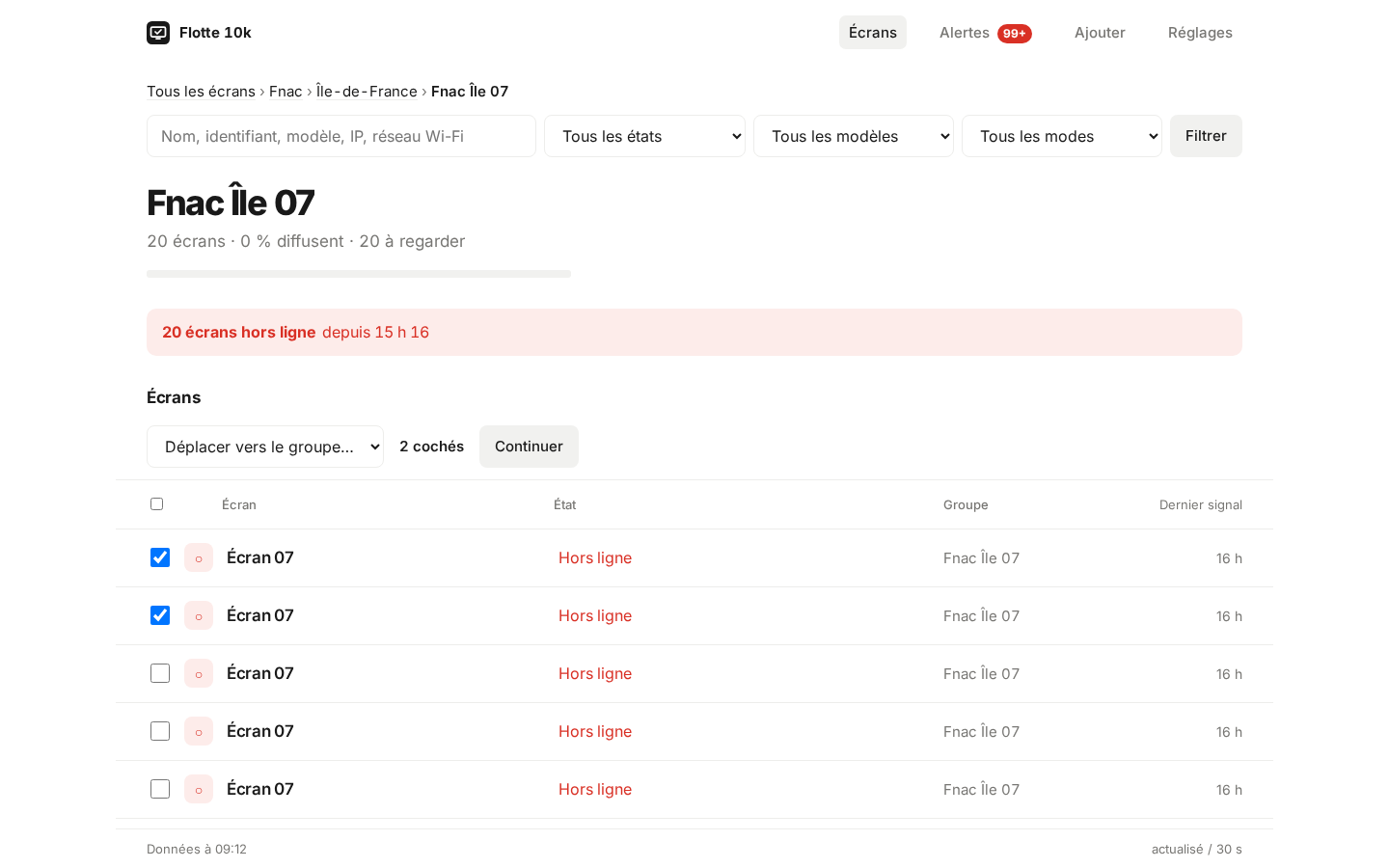Tick the select-all checkbox in table header
Screen dimensions: 1389x868
[157, 504]
